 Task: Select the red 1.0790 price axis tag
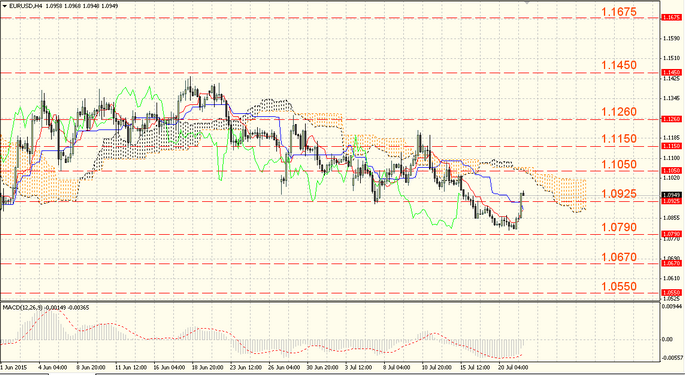point(671,234)
